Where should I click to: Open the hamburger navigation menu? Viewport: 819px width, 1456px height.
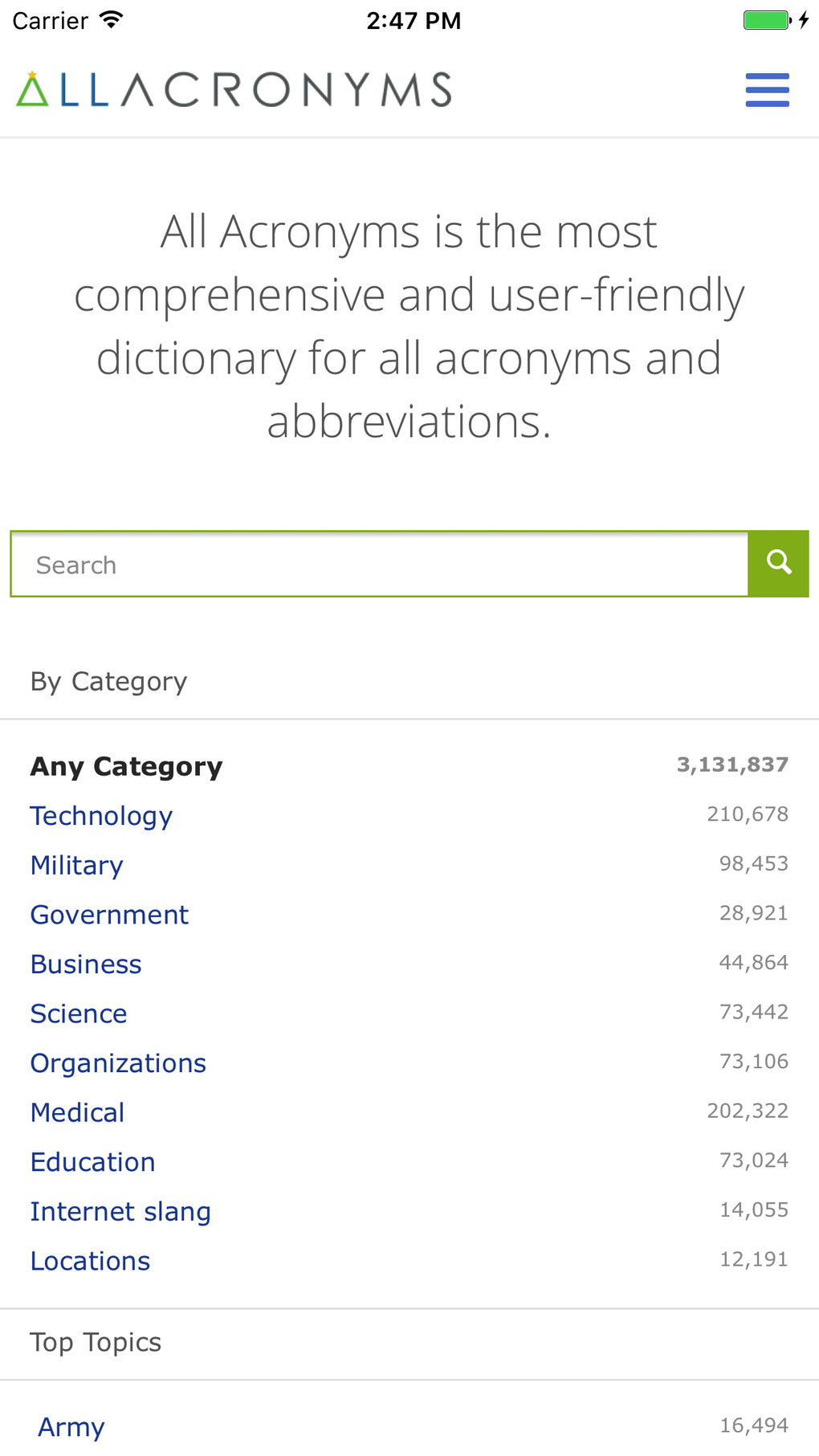(x=767, y=89)
